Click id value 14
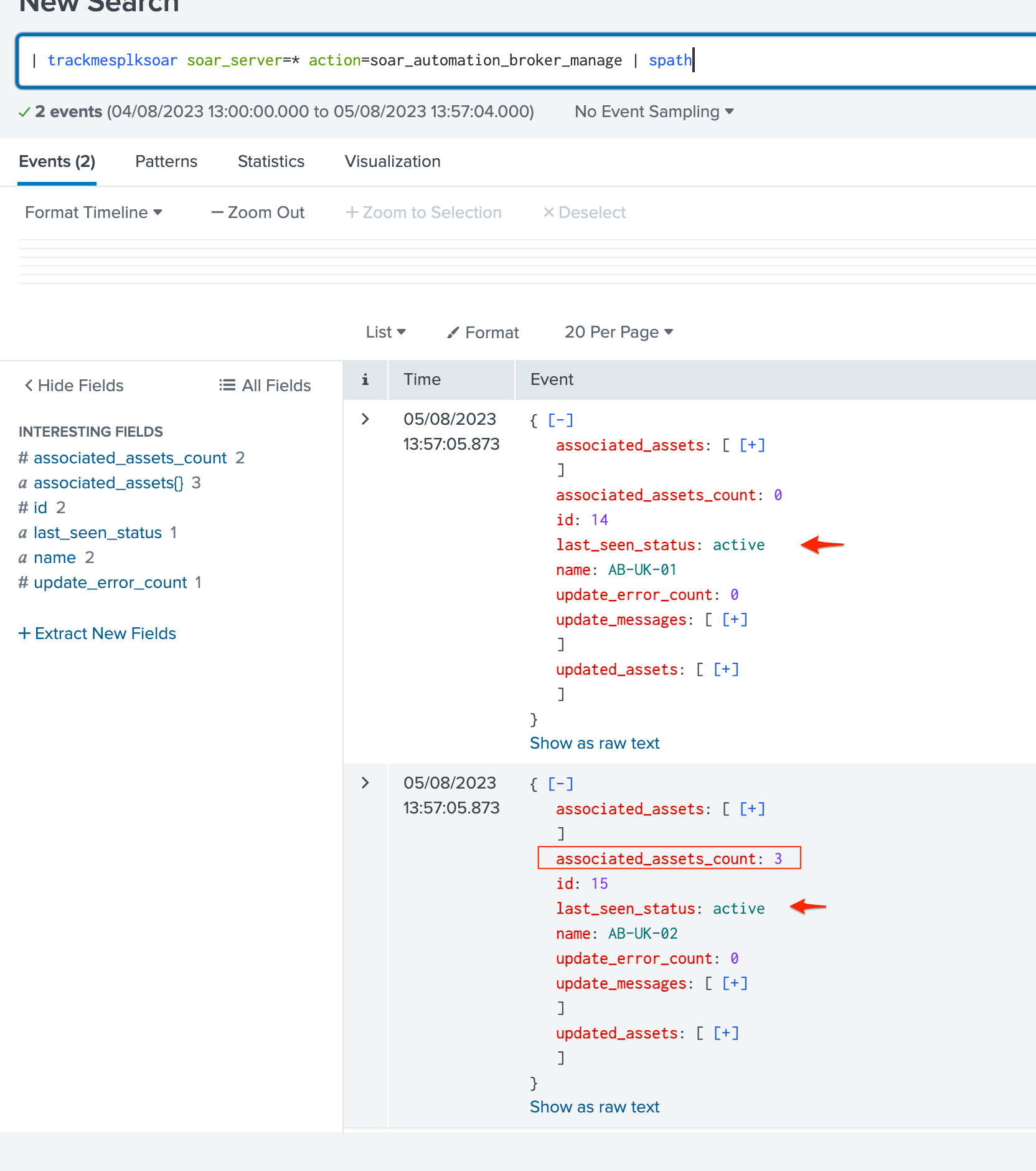Viewport: 1036px width, 1171px height. point(600,520)
